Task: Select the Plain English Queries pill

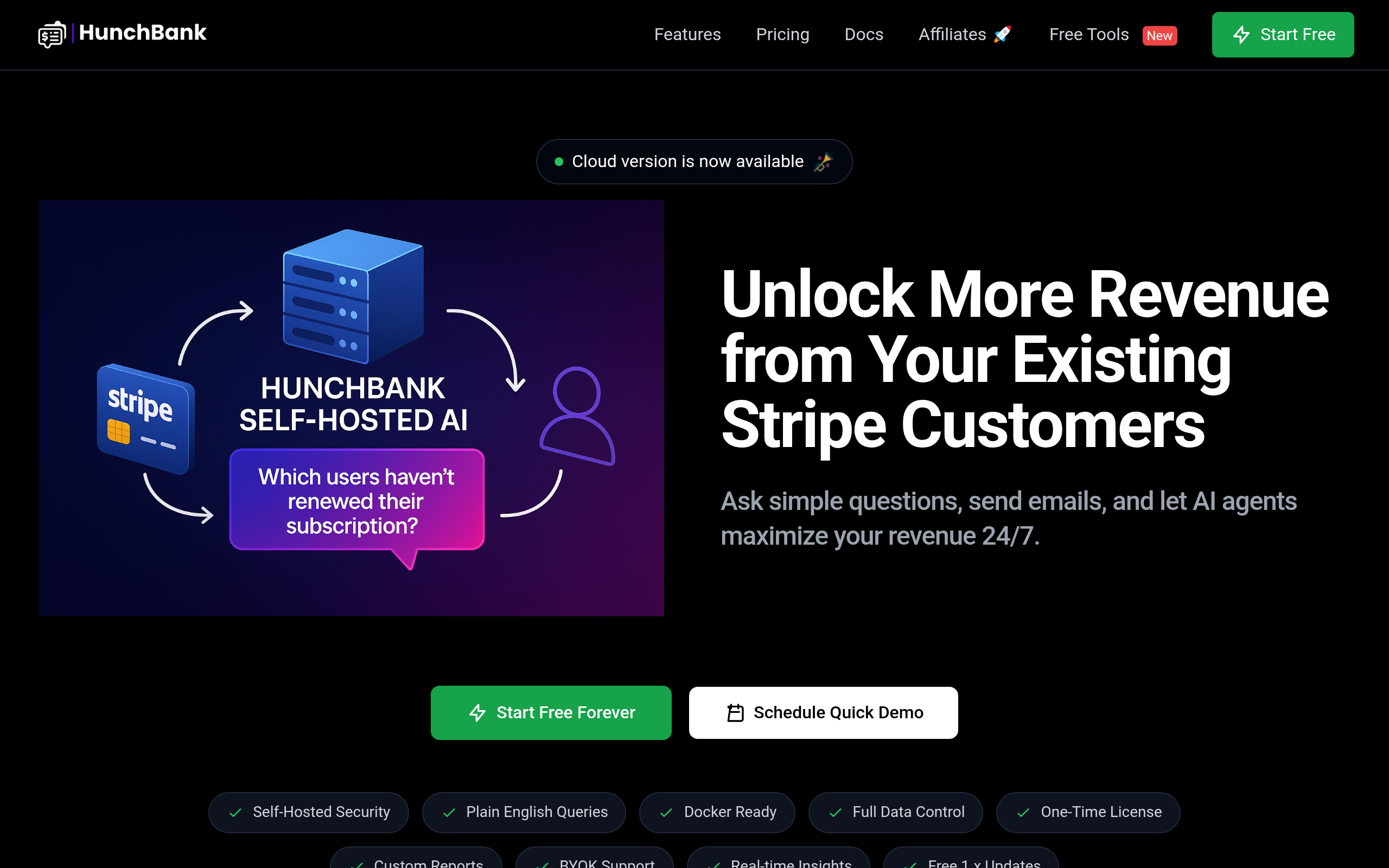Action: click(524, 812)
